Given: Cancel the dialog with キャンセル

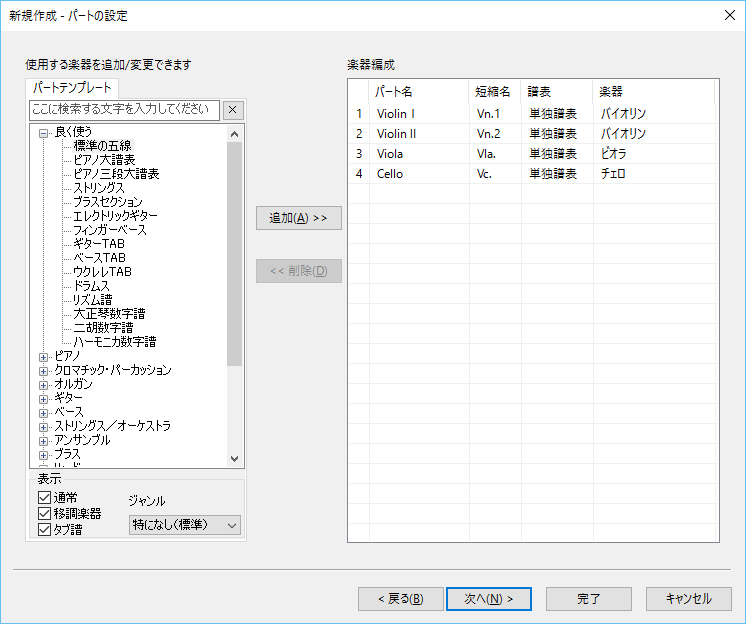Looking at the screenshot, I should (688, 599).
